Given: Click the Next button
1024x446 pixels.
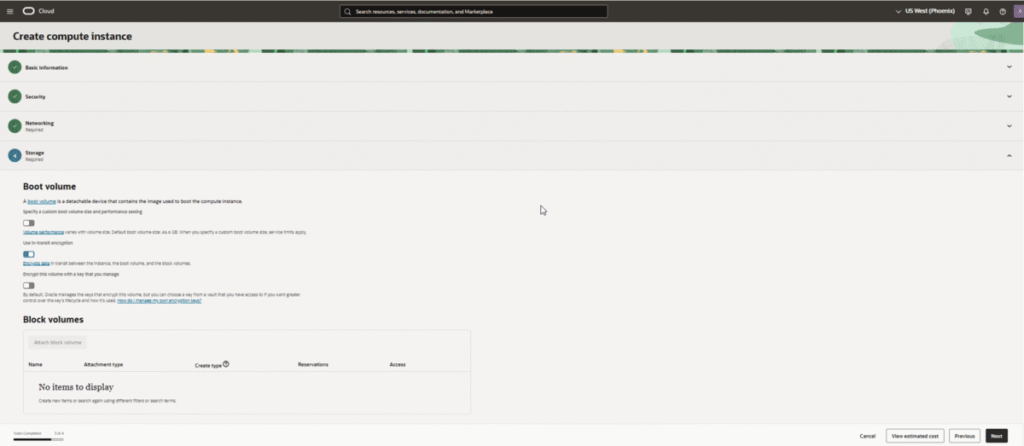Looking at the screenshot, I should (x=995, y=436).
